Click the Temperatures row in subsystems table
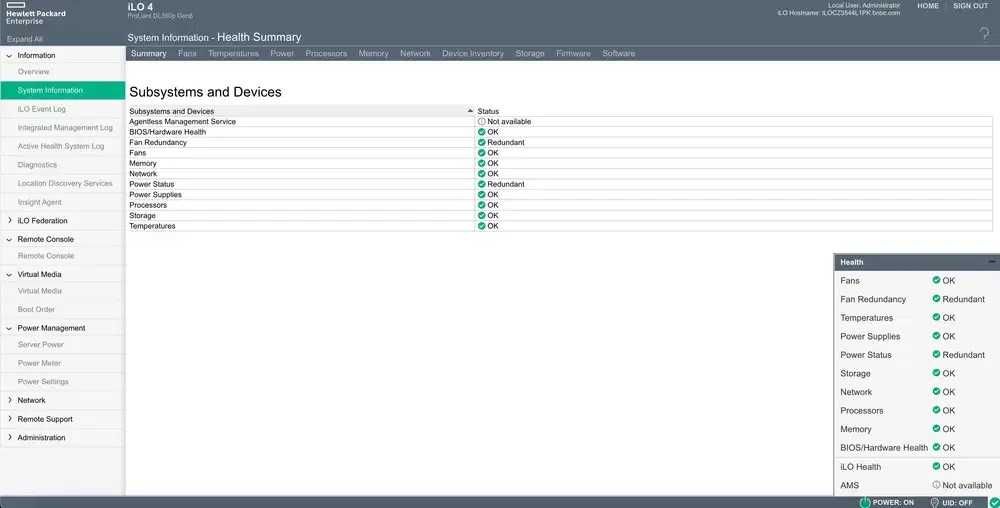The image size is (1000, 508). (x=560, y=226)
